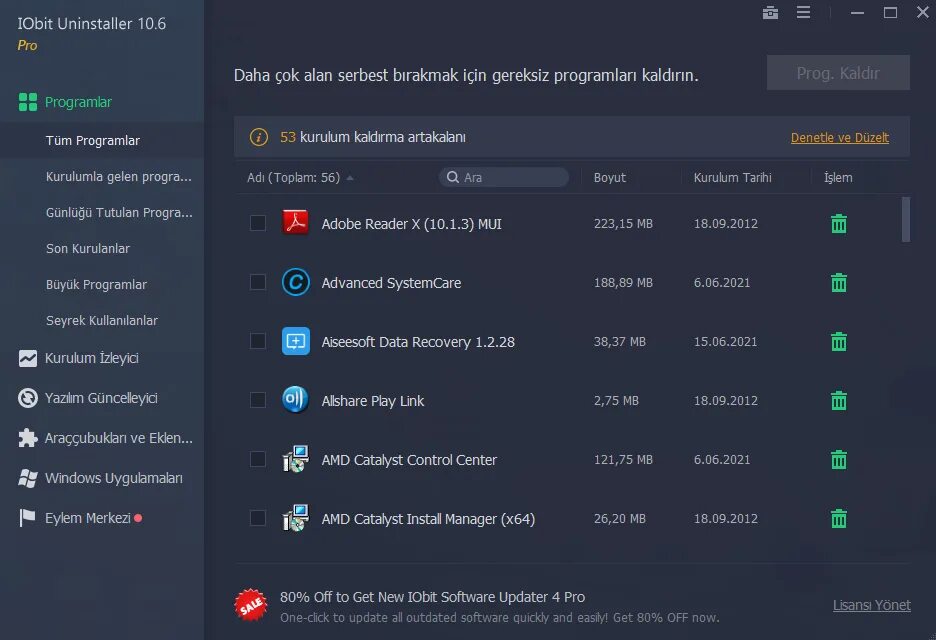
Task: Click the trash icon for Adobe Reader X
Action: 839,224
